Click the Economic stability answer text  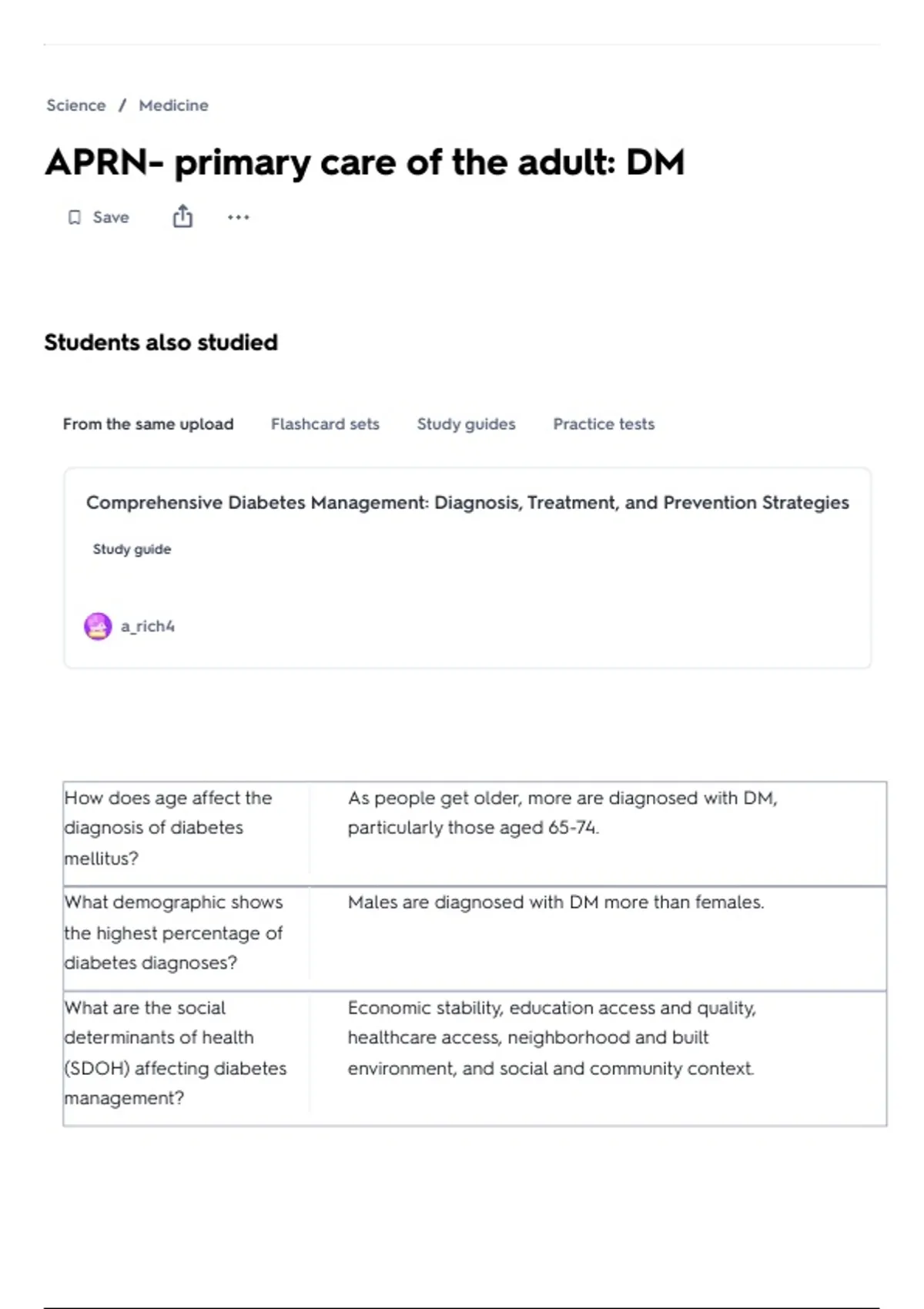point(551,1038)
